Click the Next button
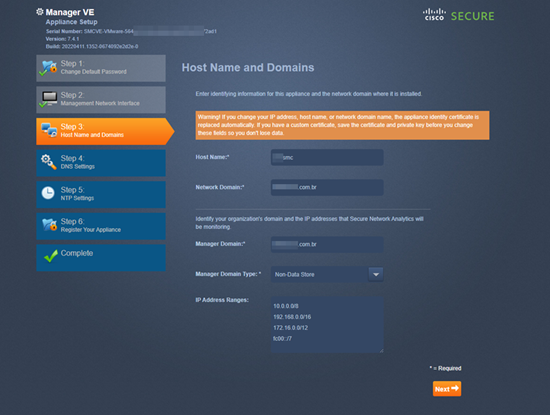 447,389
